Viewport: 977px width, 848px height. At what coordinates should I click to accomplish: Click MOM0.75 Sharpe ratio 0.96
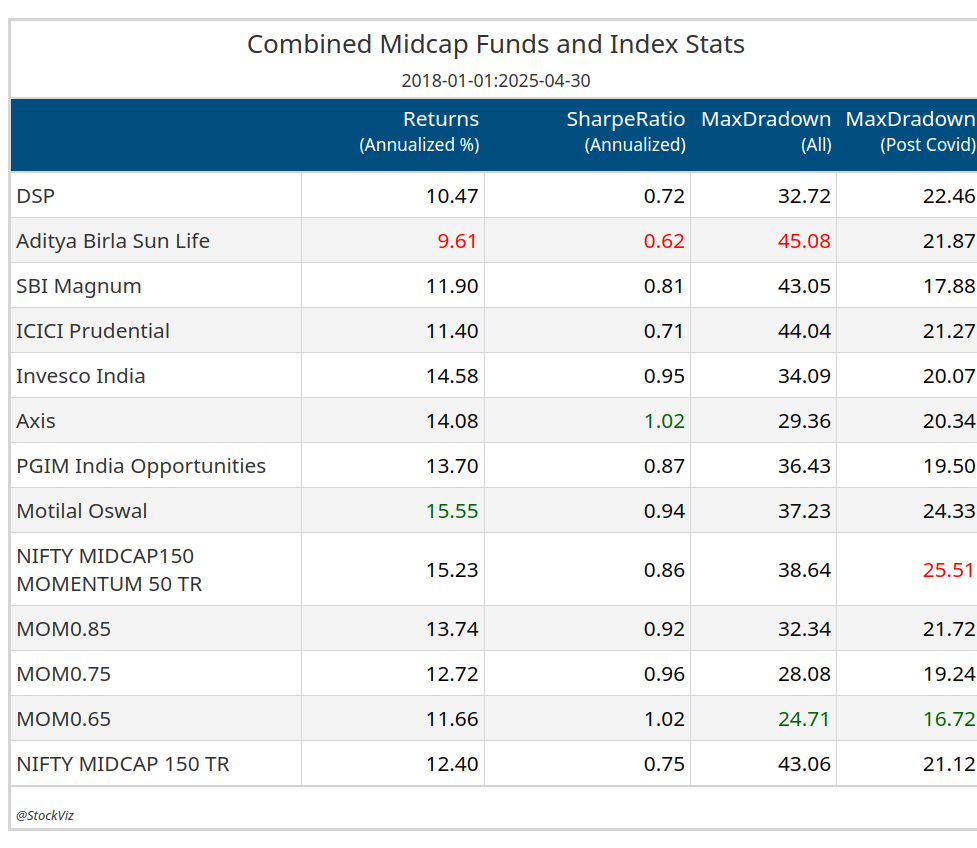pyautogui.click(x=664, y=674)
